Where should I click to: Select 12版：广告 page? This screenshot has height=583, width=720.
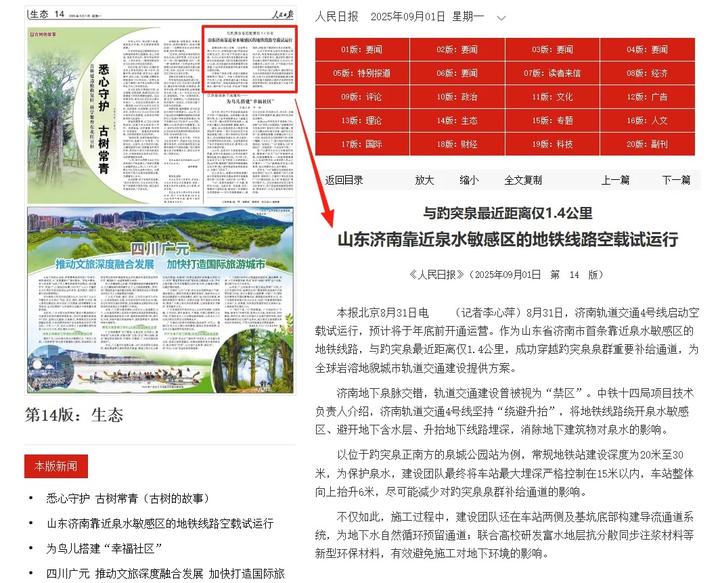(x=647, y=97)
